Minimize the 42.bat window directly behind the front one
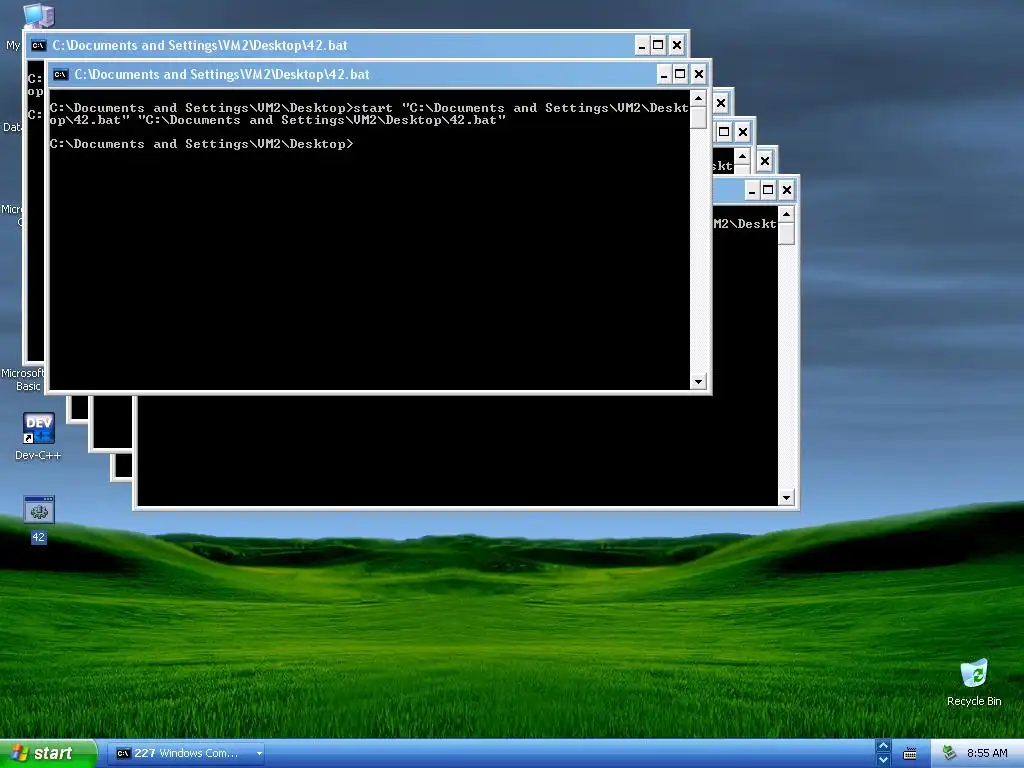Screen dimensions: 1024x768 [x=641, y=46]
